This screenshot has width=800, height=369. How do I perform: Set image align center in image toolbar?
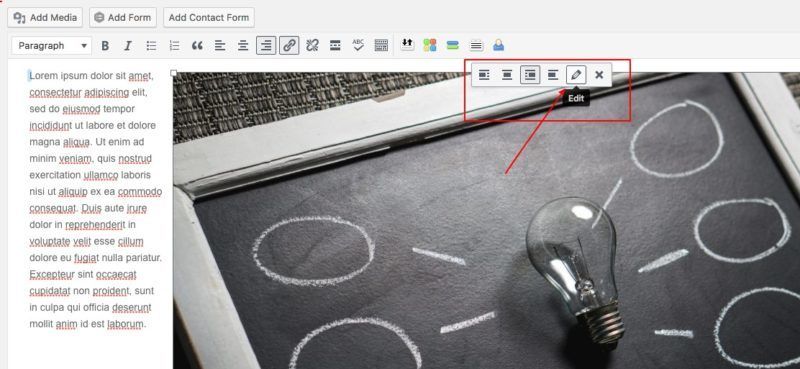coord(507,75)
